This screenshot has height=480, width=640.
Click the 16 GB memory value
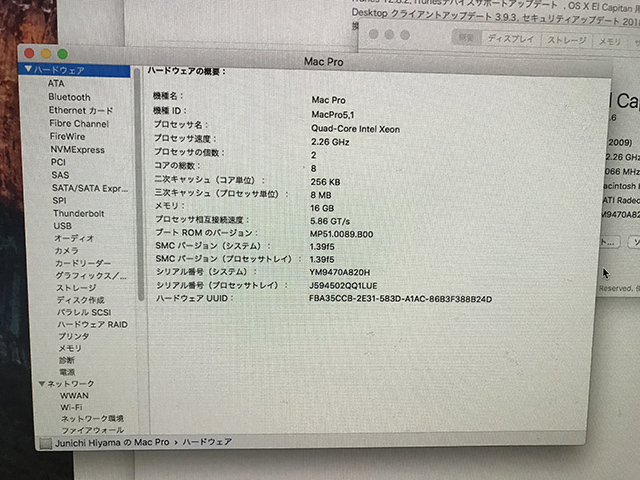[322, 208]
